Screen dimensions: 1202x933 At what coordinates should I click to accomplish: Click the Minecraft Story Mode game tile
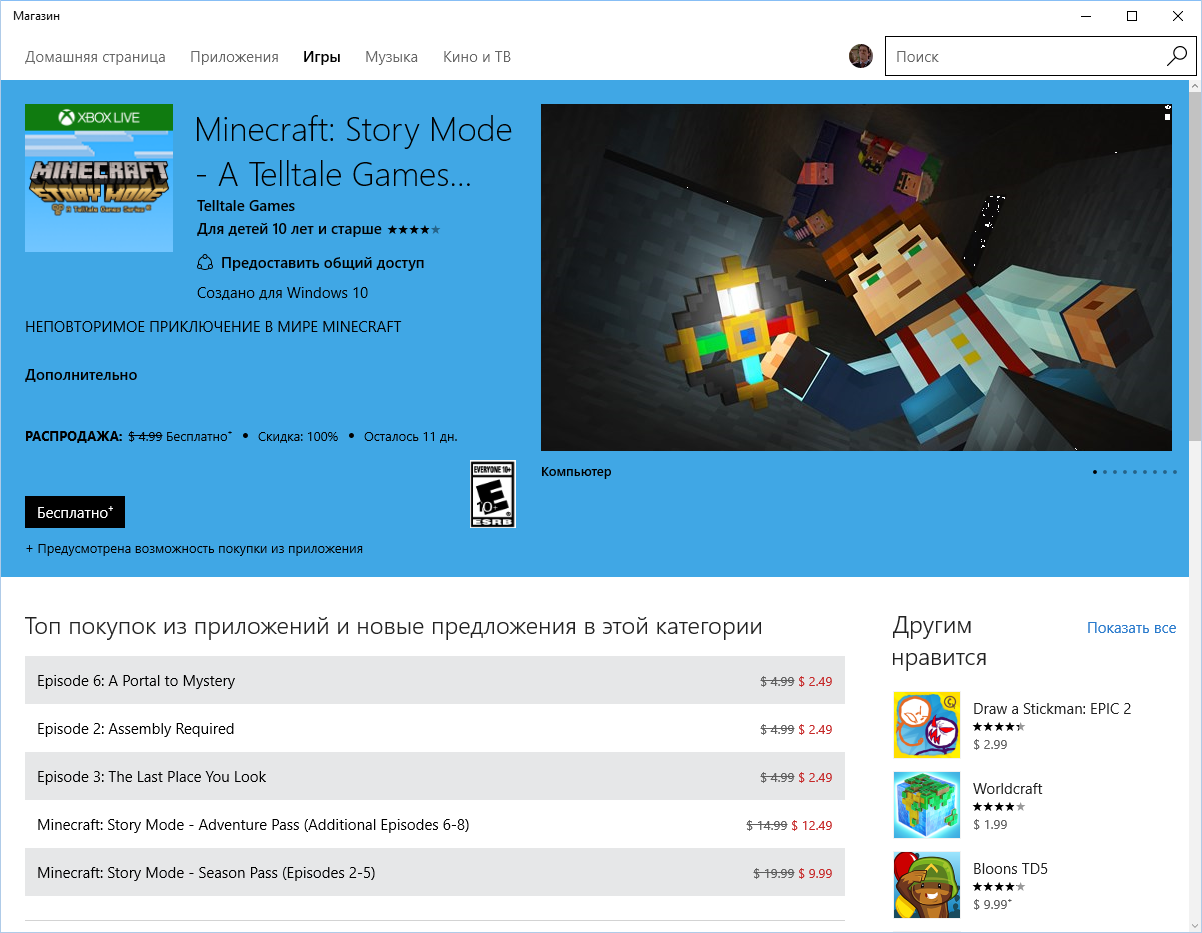[99, 178]
